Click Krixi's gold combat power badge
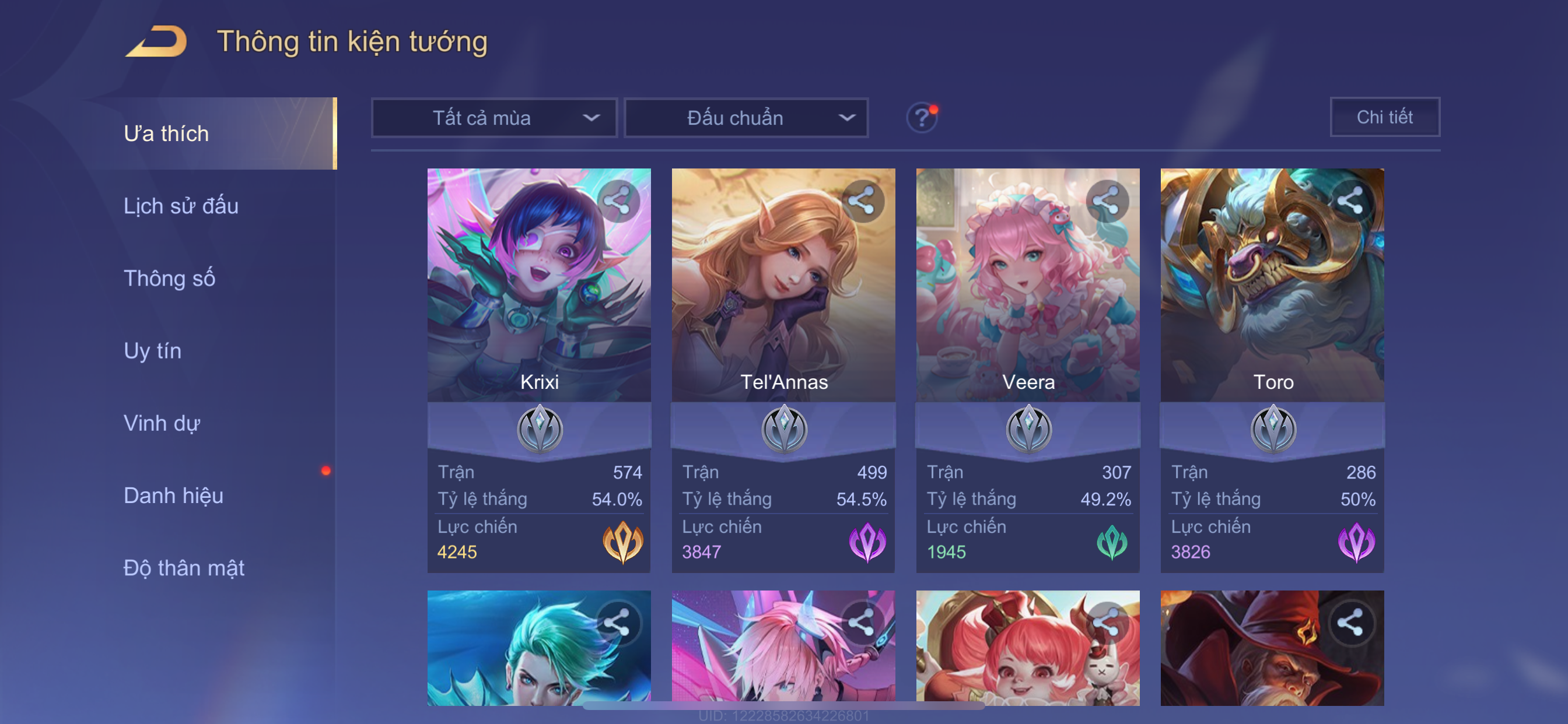This screenshot has height=724, width=1568. pyautogui.click(x=622, y=542)
